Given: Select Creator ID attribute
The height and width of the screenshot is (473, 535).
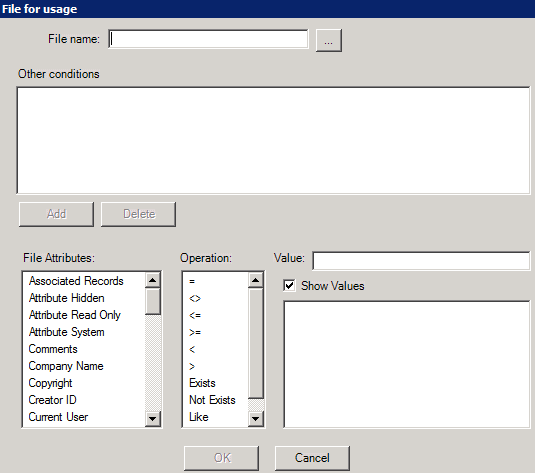Looking at the screenshot, I should point(53,400).
